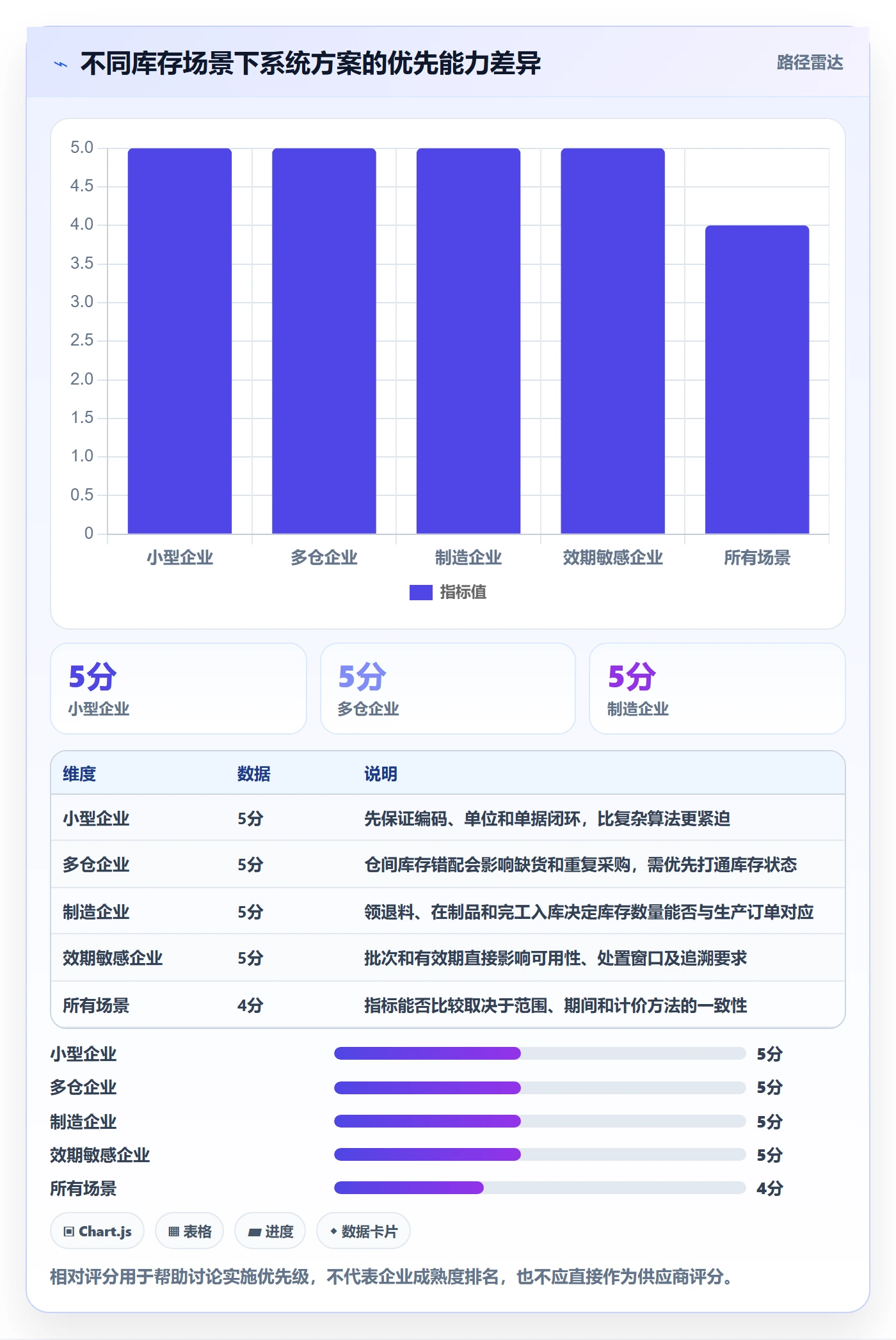Viewport: 896px width, 1340px height.
Task: Click the 多仓企业 x-axis label
Action: (324, 558)
